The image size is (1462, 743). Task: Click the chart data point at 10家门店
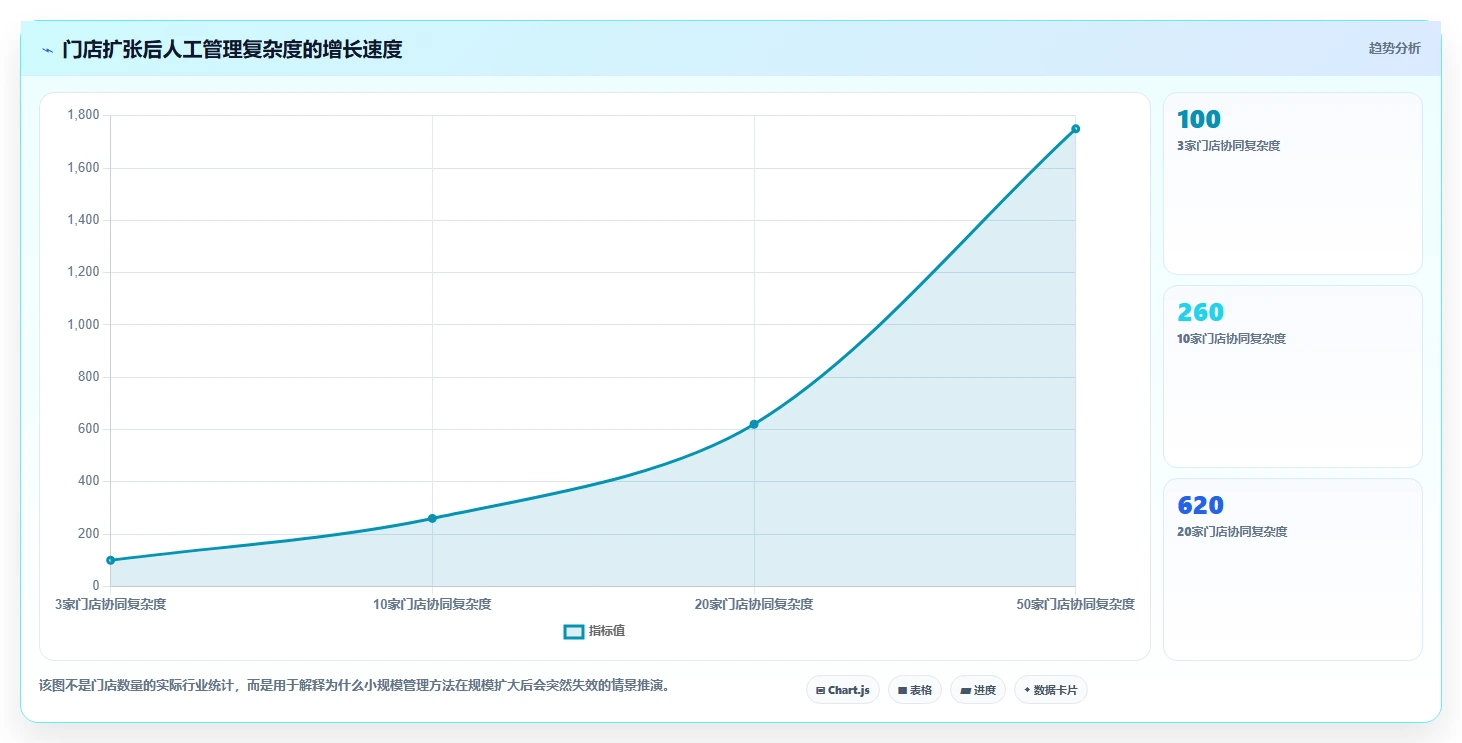coord(432,518)
